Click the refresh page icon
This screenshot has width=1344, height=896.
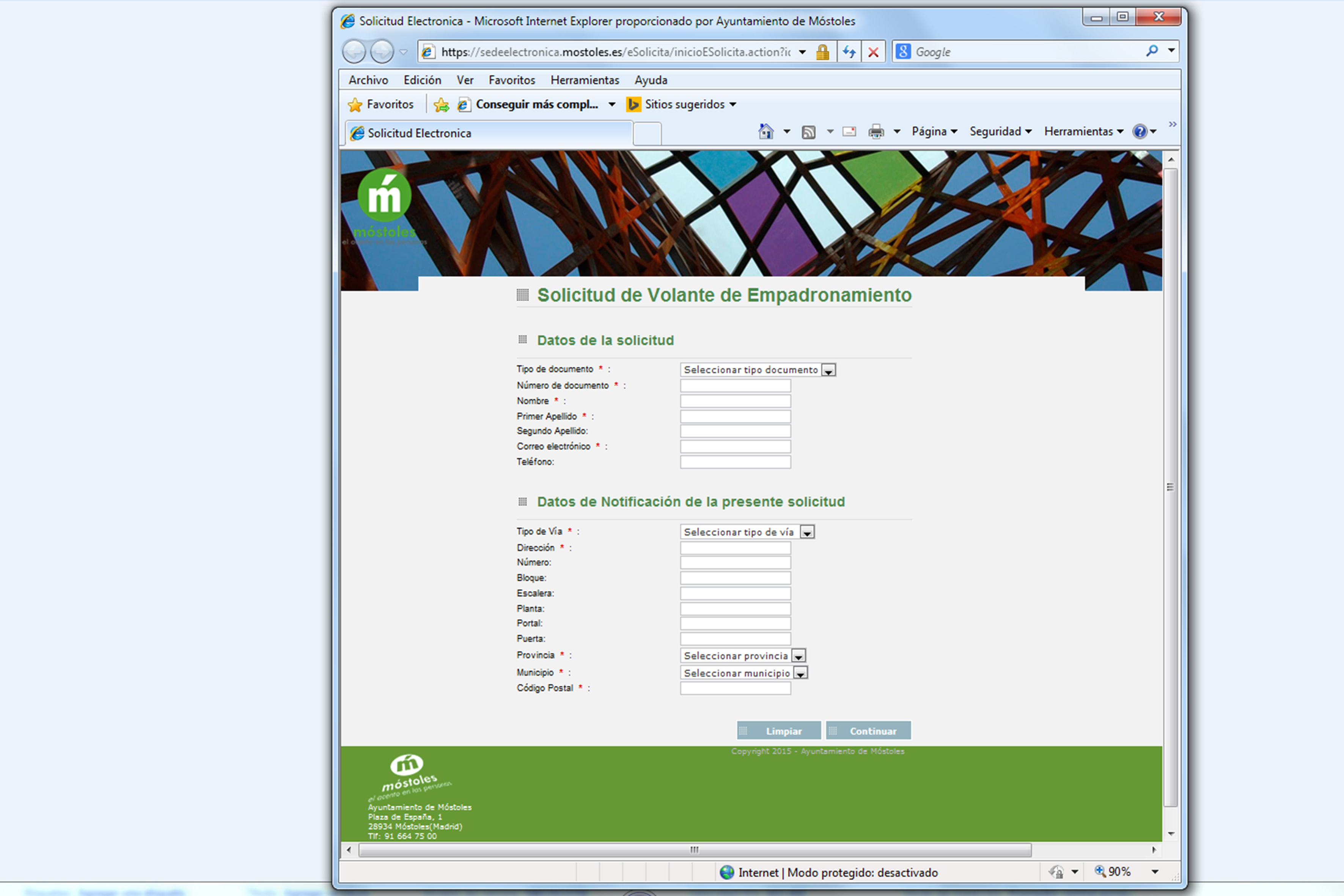849,52
